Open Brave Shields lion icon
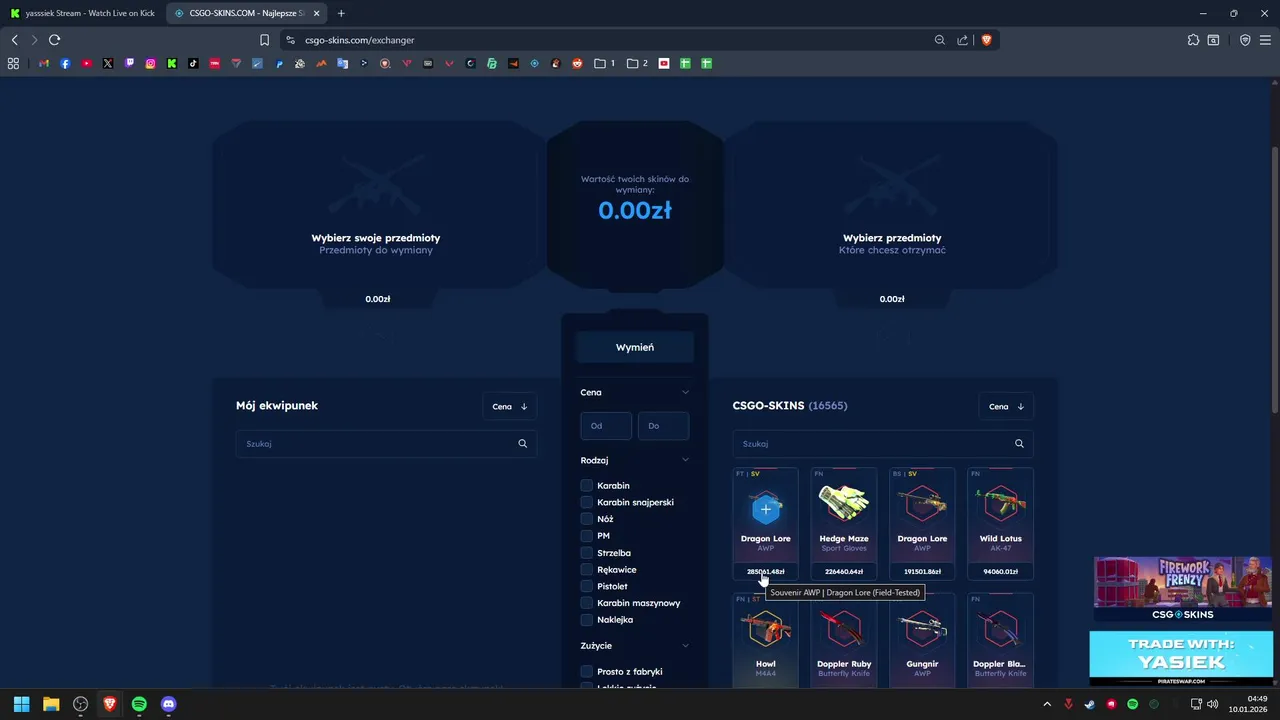 (x=986, y=40)
